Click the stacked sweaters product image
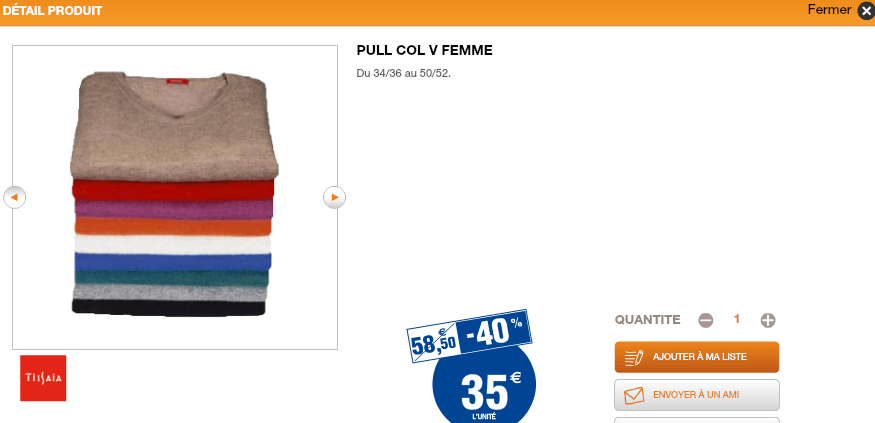The image size is (875, 423). point(175,194)
